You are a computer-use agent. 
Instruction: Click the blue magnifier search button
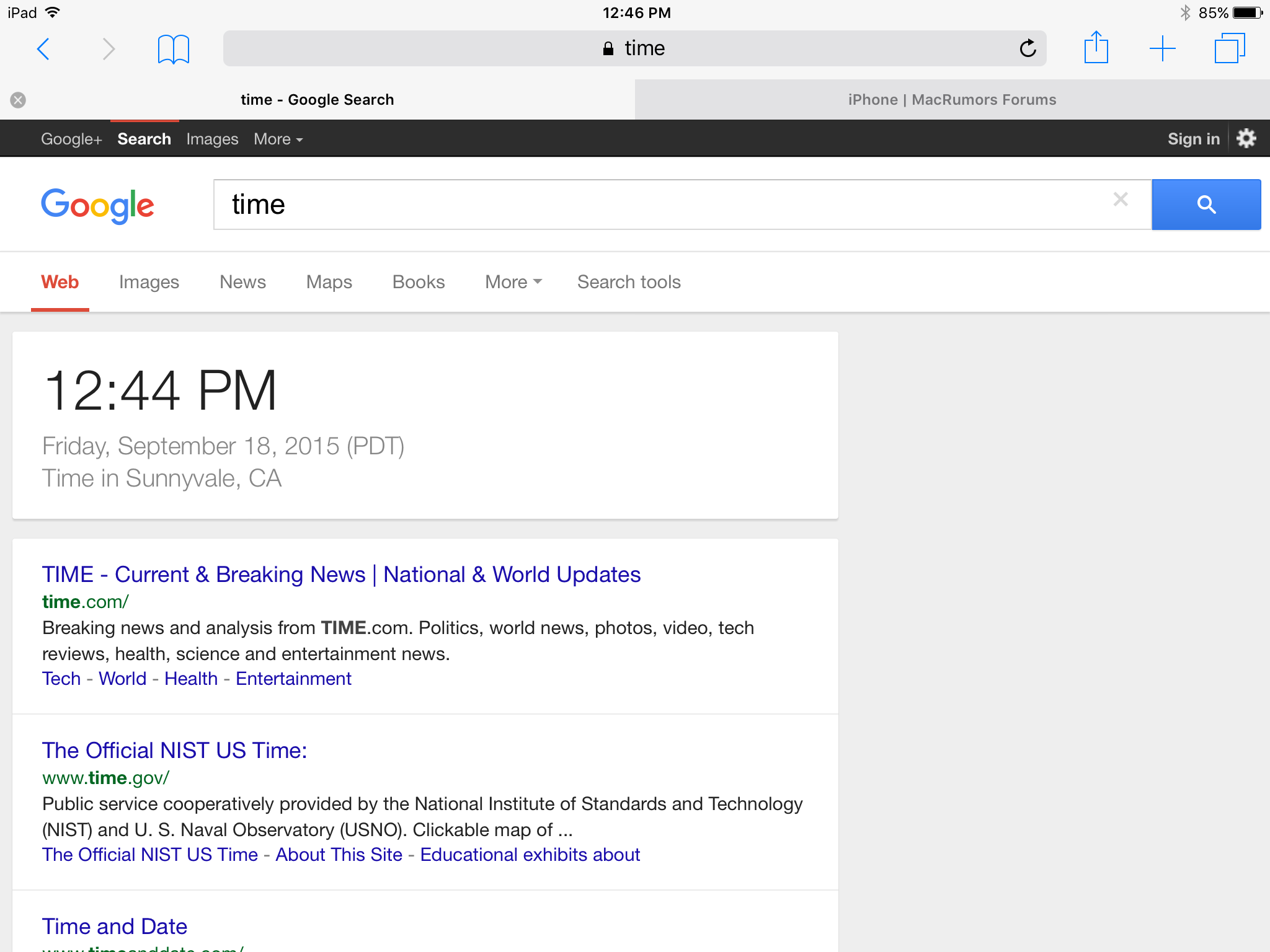(1206, 205)
